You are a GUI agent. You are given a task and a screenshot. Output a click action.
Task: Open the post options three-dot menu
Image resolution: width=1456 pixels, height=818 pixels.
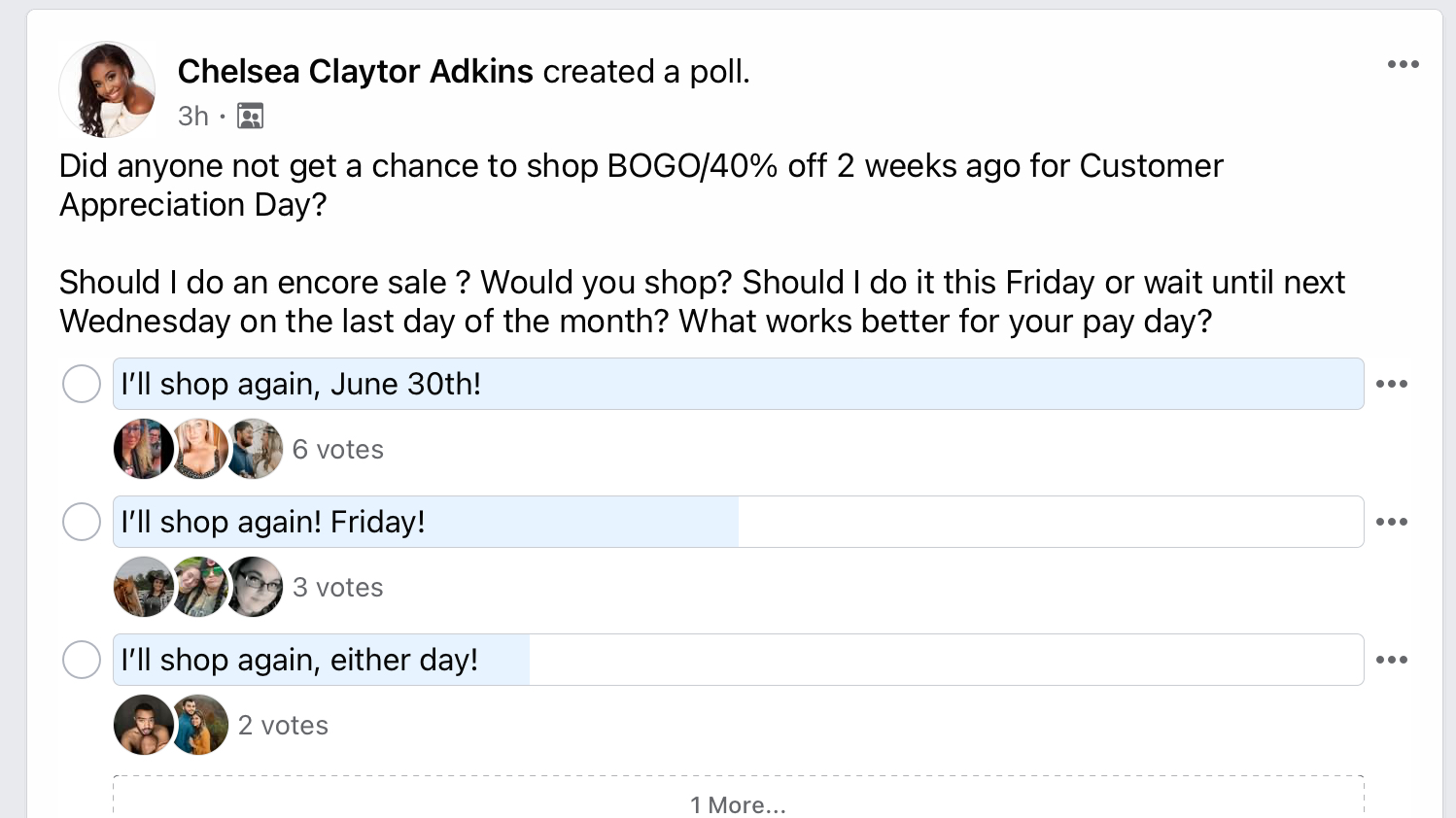pos(1403,64)
